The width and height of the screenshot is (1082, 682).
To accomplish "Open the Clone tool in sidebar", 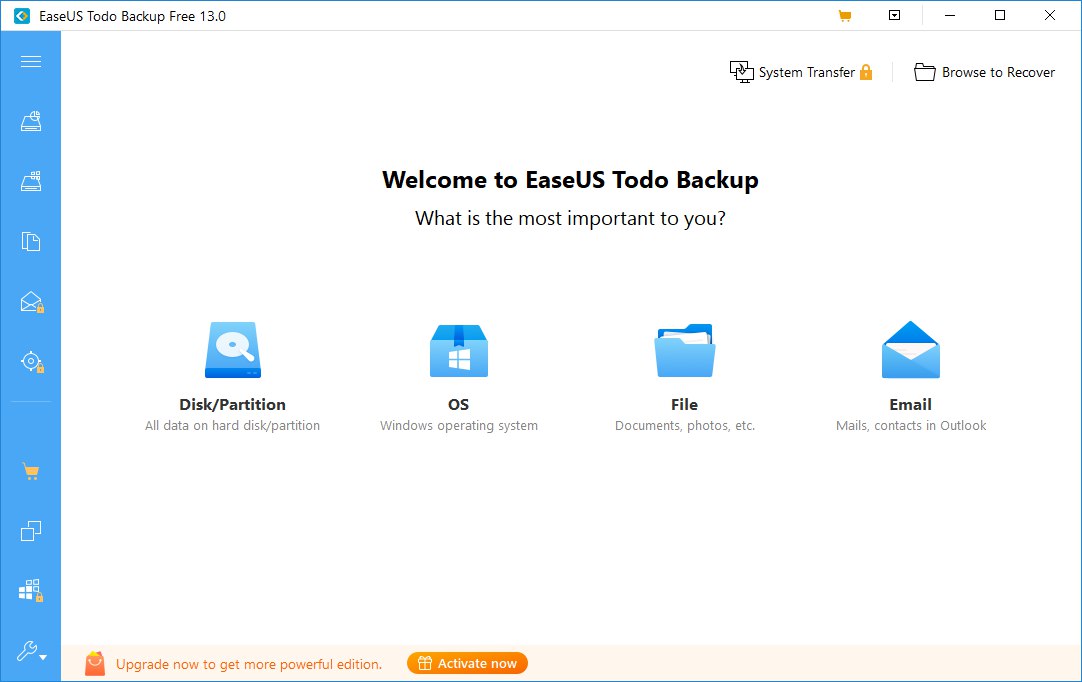I will click(30, 531).
